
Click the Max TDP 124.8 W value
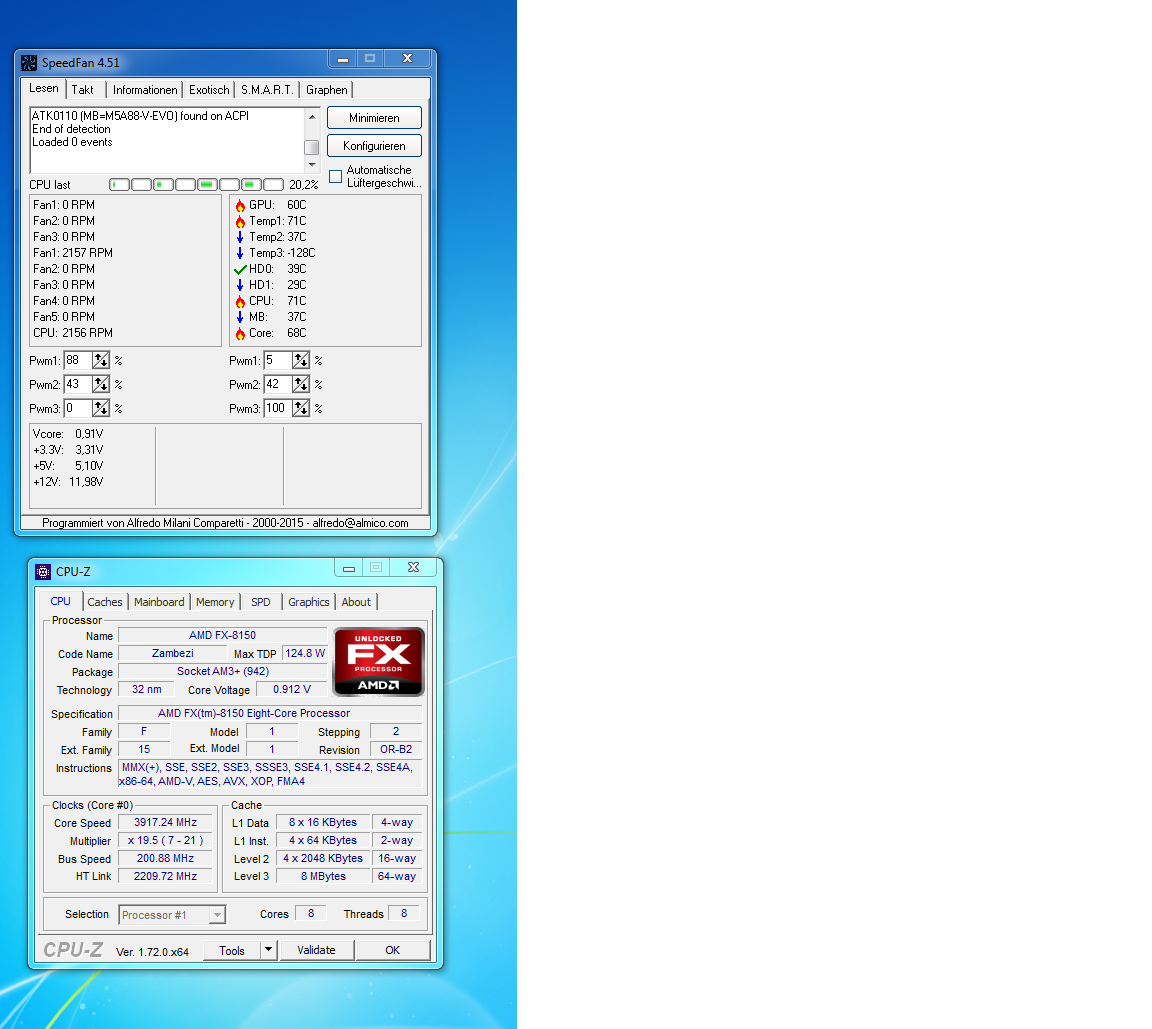(x=305, y=653)
